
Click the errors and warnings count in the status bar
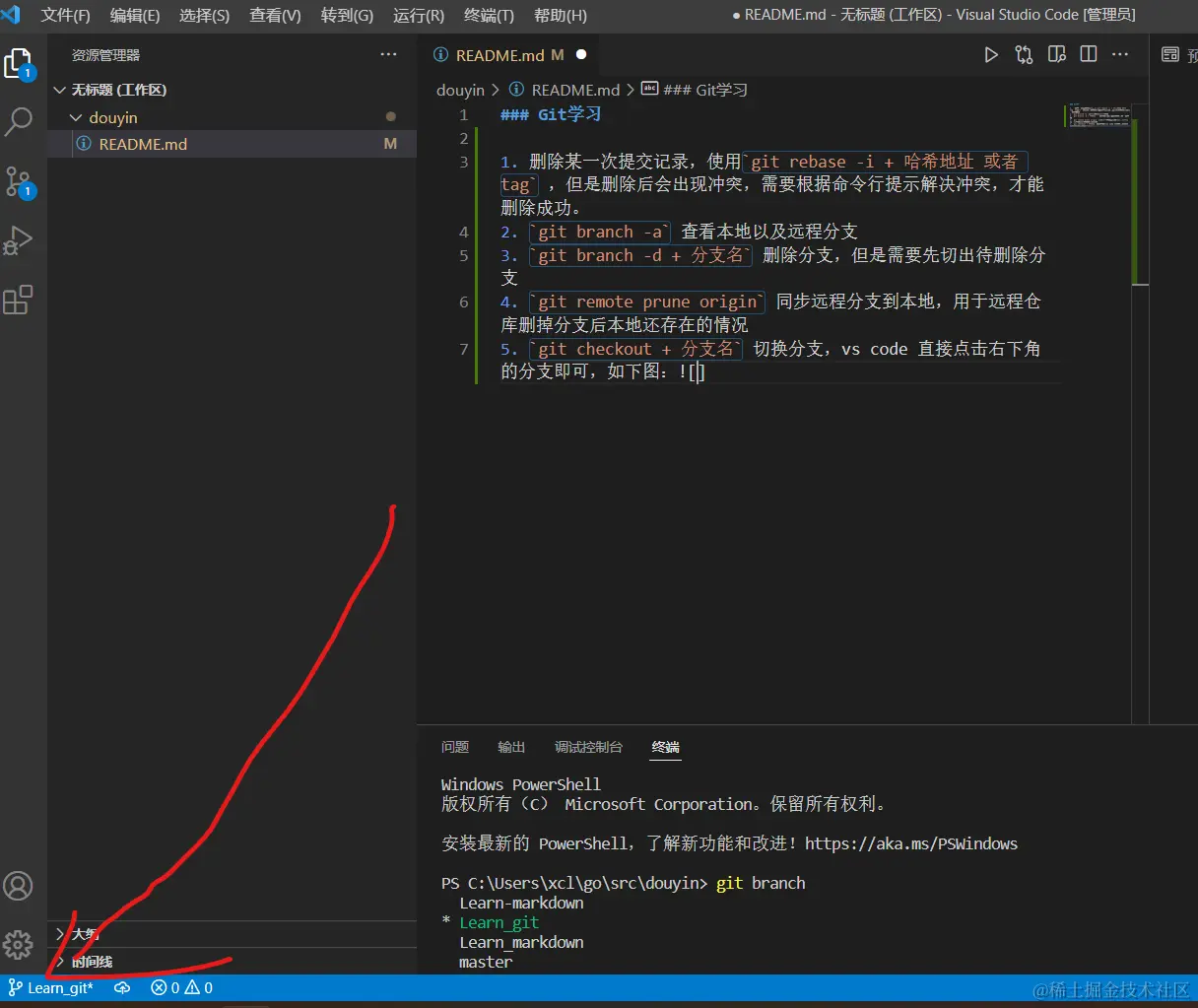[181, 987]
